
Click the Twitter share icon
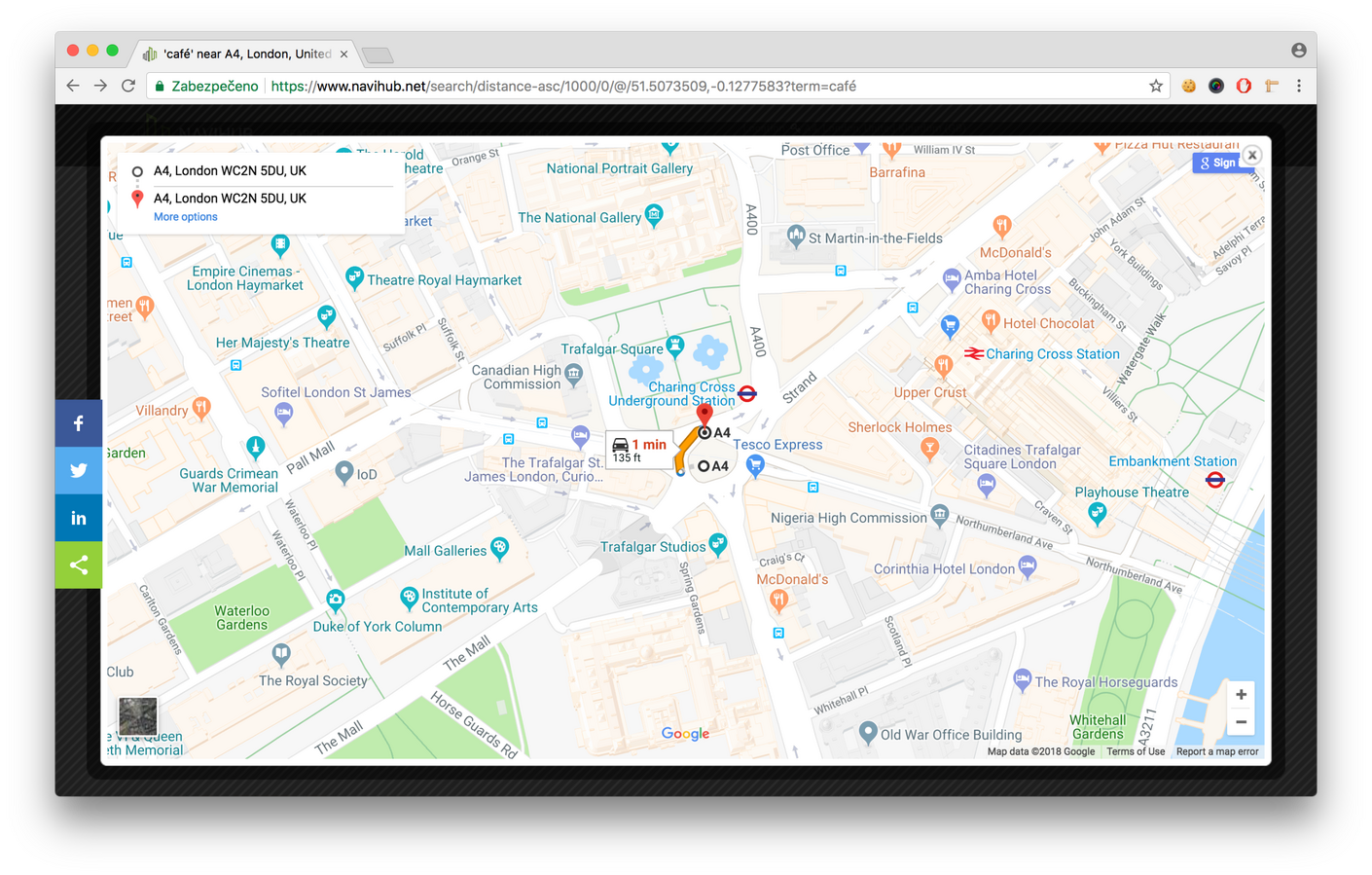pos(79,471)
